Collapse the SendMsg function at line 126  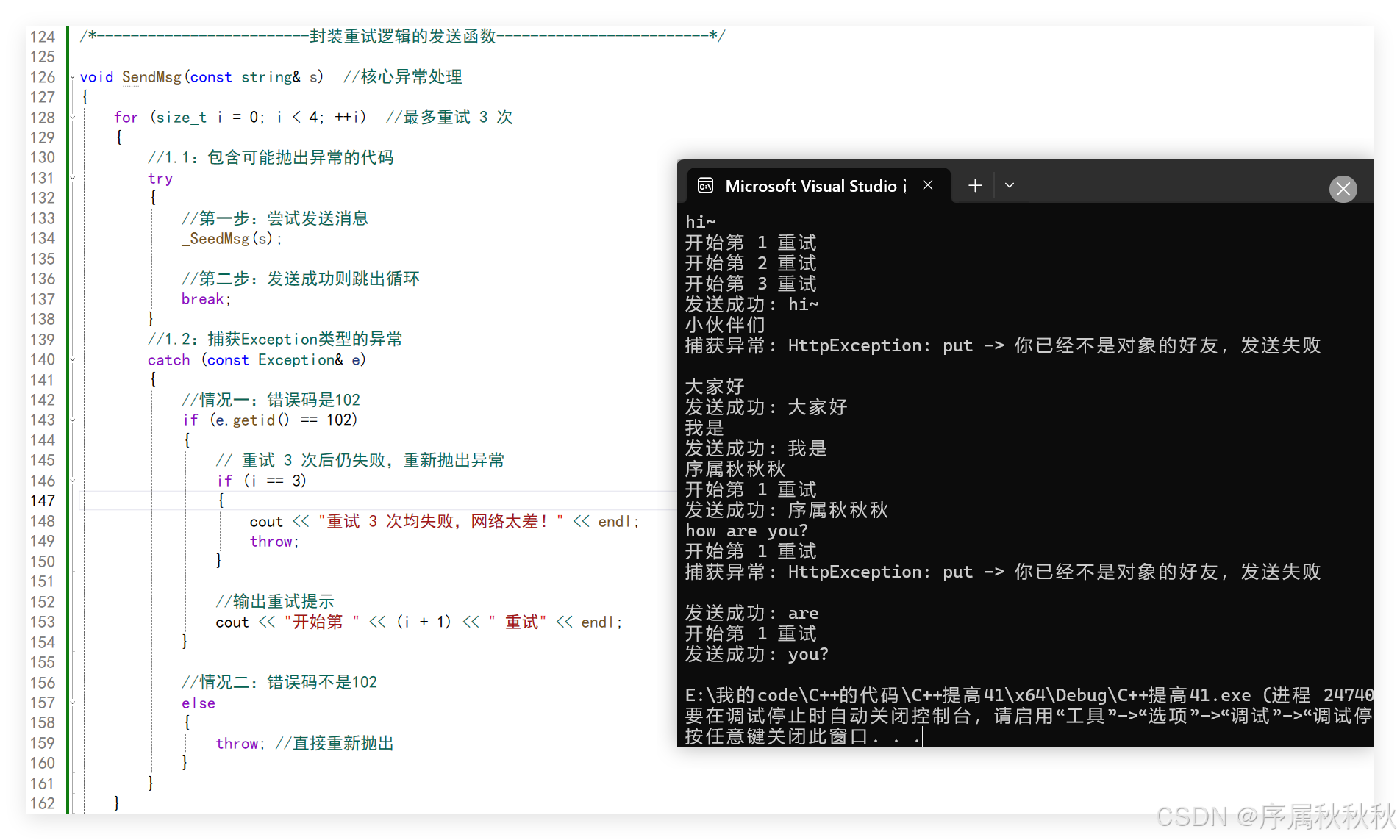71,76
